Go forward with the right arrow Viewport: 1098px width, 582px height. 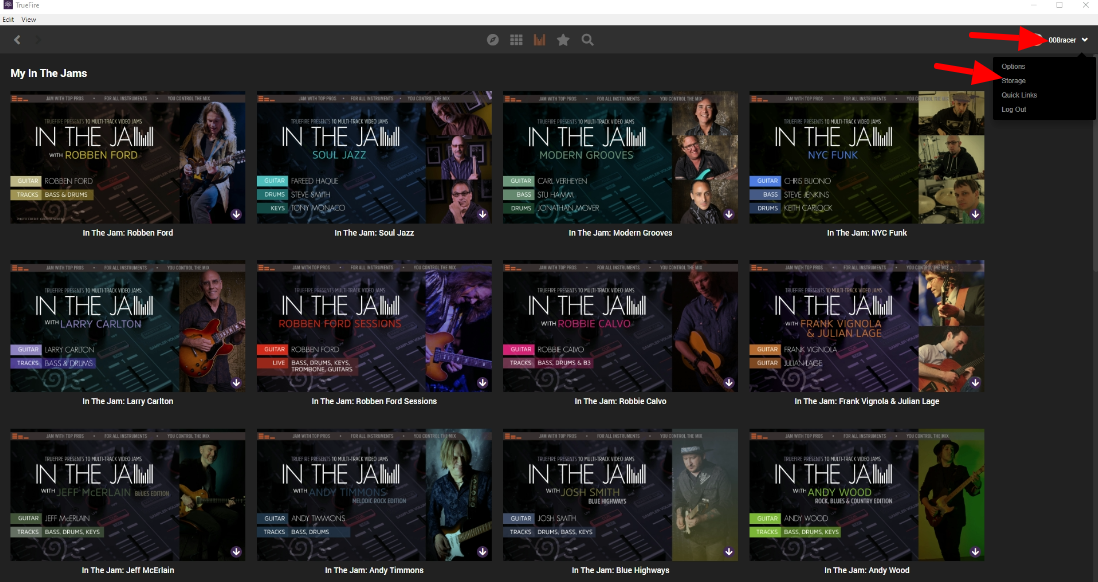tap(38, 40)
